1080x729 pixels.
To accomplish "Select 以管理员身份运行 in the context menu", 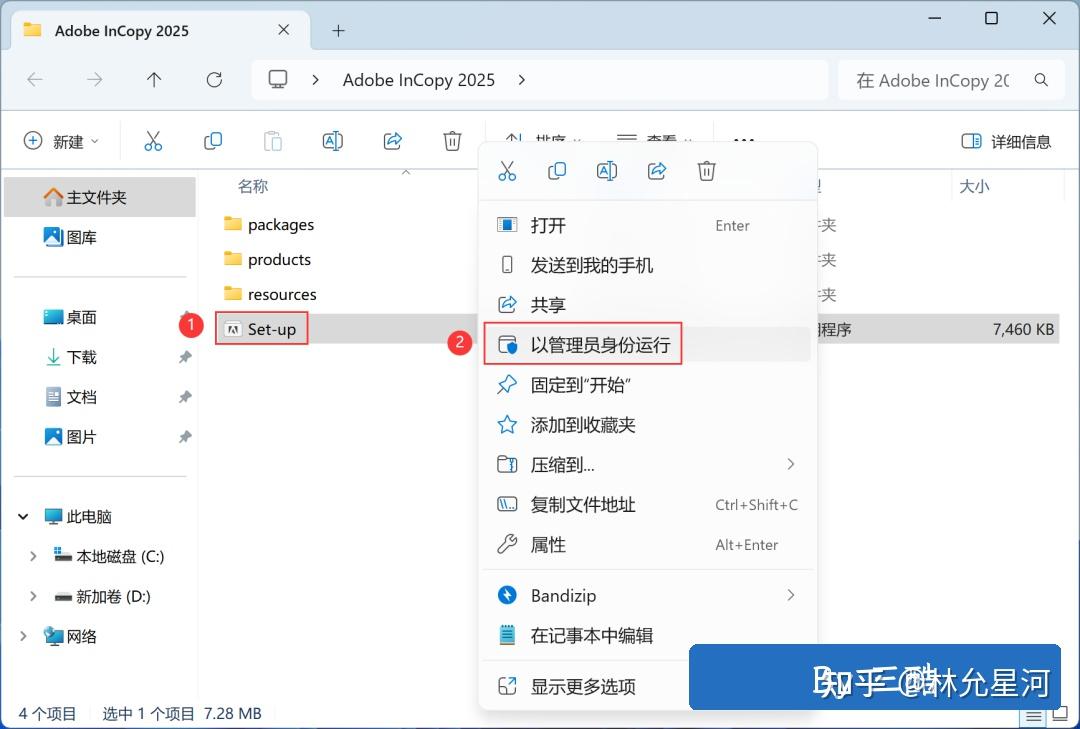I will click(585, 343).
